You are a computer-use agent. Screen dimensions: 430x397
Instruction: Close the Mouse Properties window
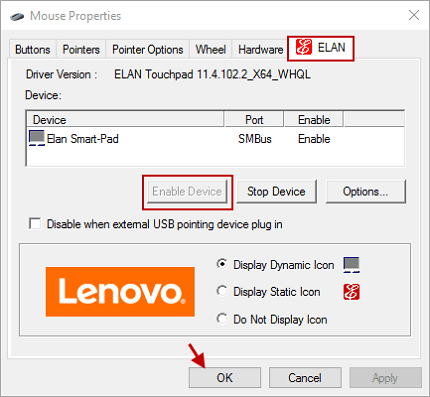click(x=414, y=15)
